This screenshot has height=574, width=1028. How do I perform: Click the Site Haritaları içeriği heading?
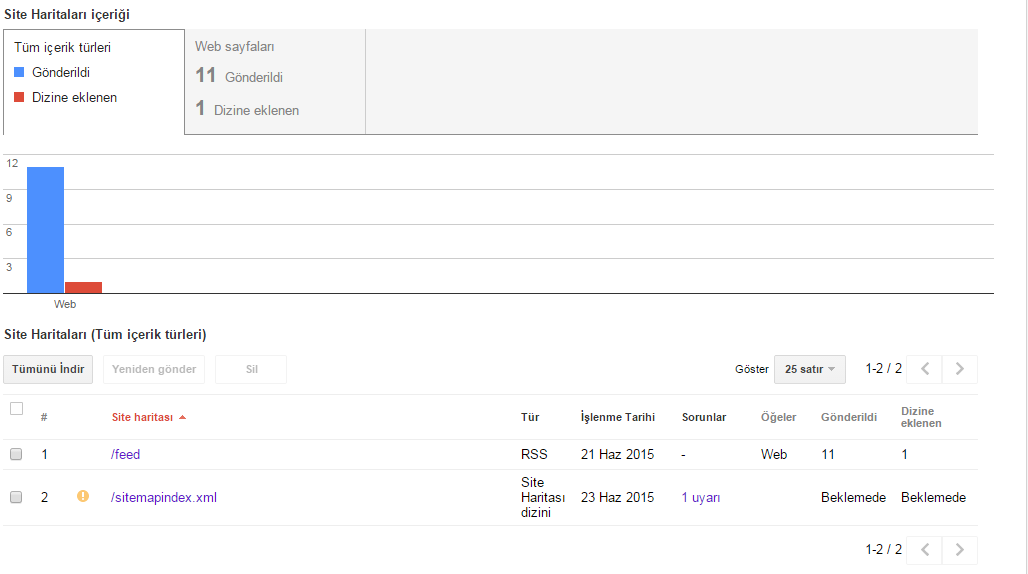coord(67,14)
